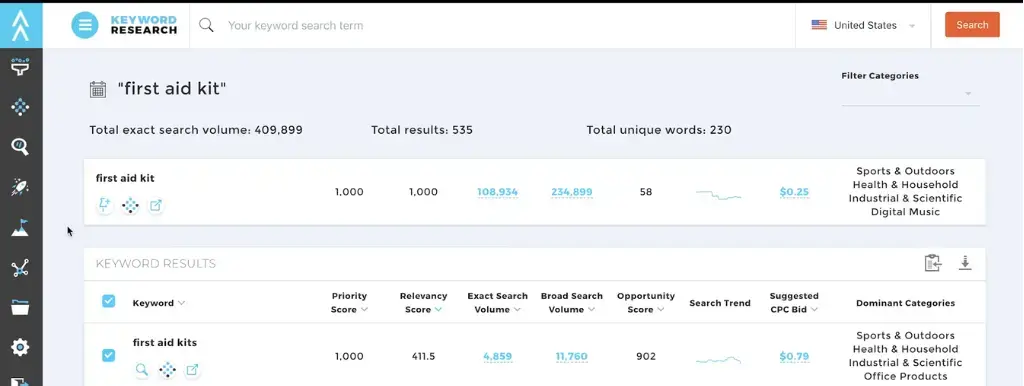The width and height of the screenshot is (1024, 386).
Task: Open the rocket launch sidebar icon
Action: (20, 187)
